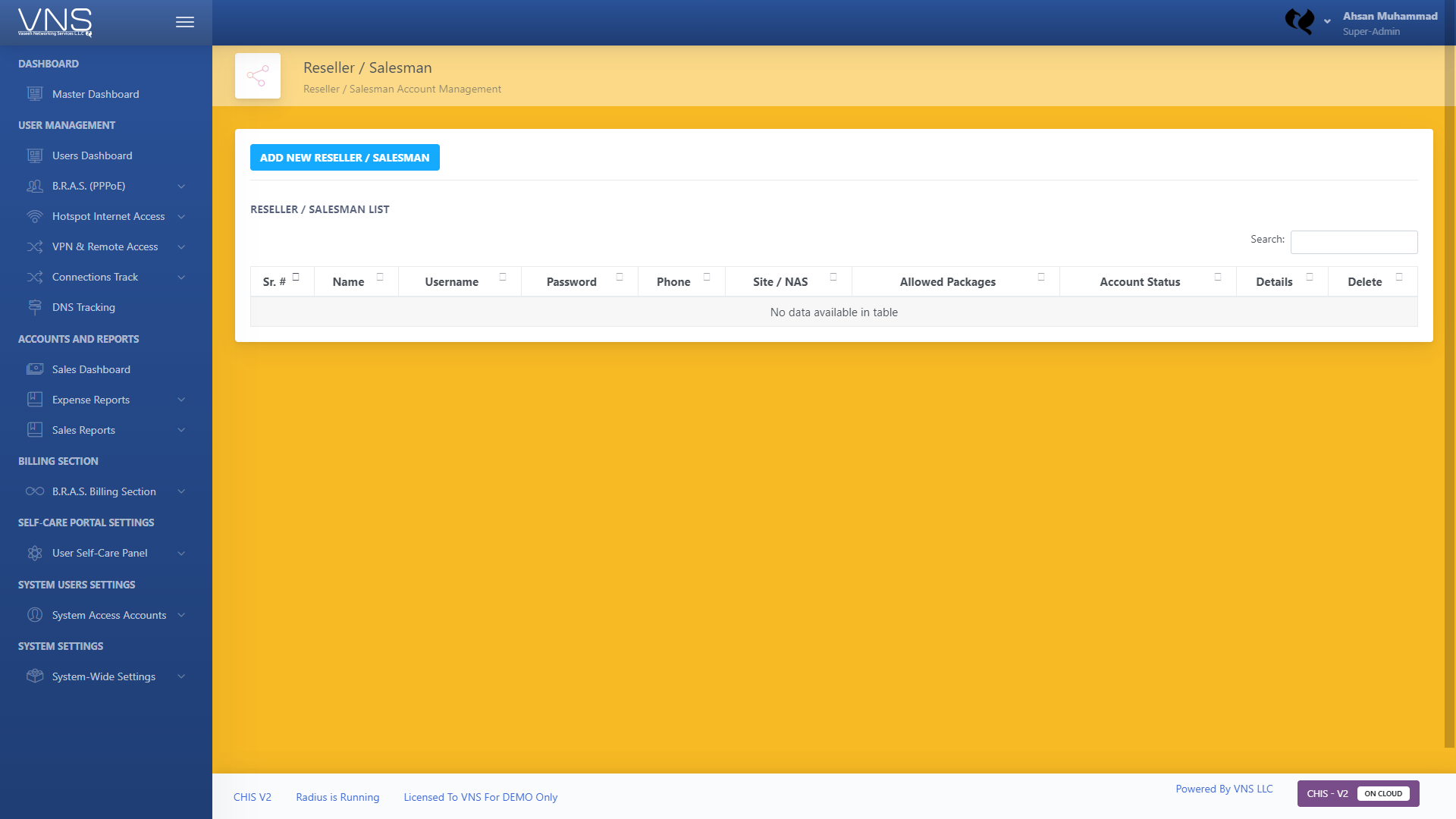The image size is (1456, 819).
Task: Expand the Expense Reports chevron
Action: coord(181,400)
